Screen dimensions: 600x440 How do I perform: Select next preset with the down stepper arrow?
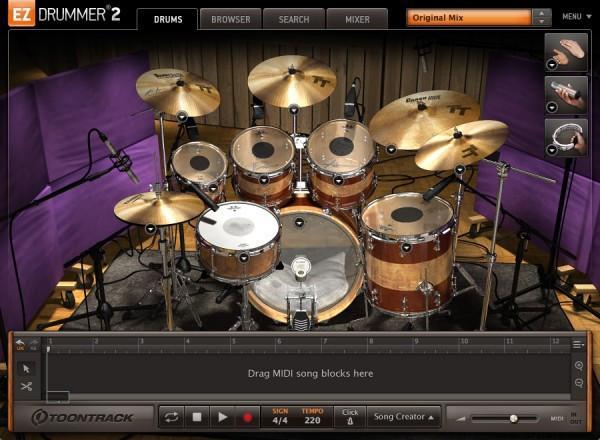pyautogui.click(x=541, y=22)
